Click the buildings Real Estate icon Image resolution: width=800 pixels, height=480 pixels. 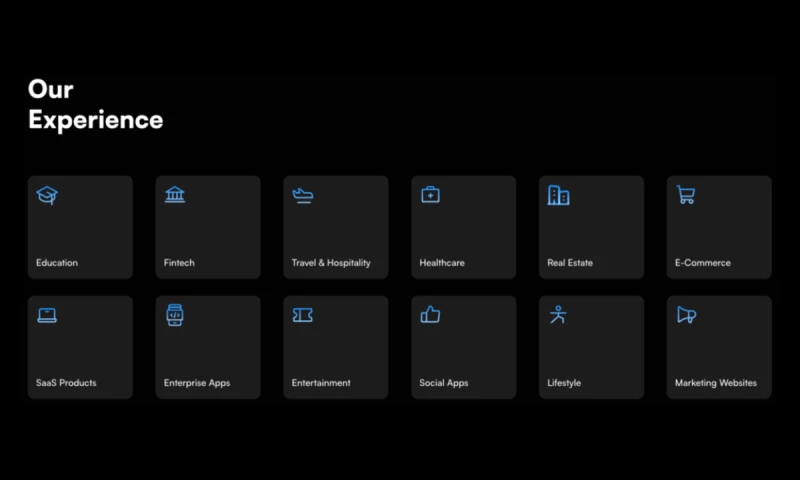(x=558, y=195)
